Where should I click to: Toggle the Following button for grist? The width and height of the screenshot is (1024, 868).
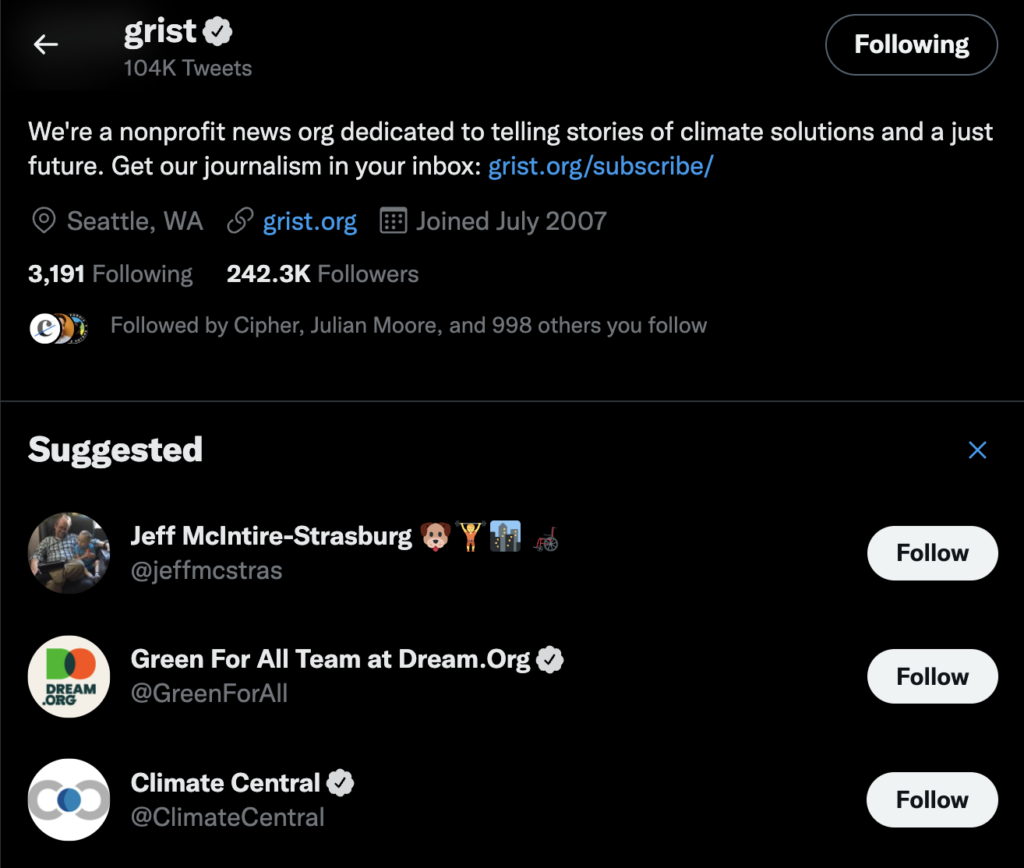click(x=910, y=45)
